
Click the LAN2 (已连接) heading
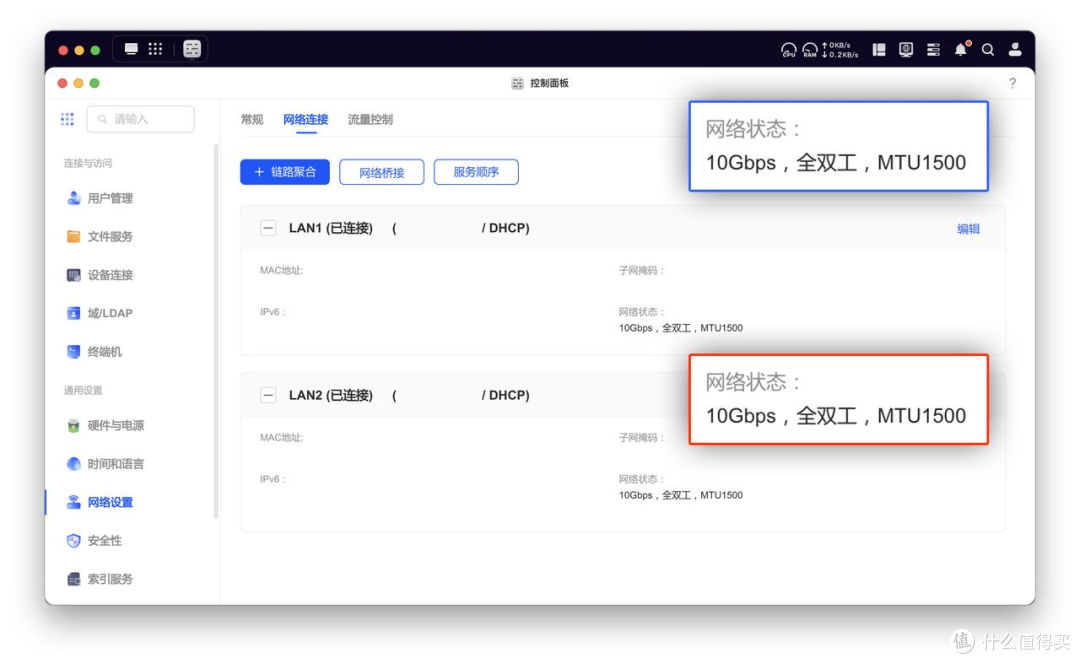(331, 395)
